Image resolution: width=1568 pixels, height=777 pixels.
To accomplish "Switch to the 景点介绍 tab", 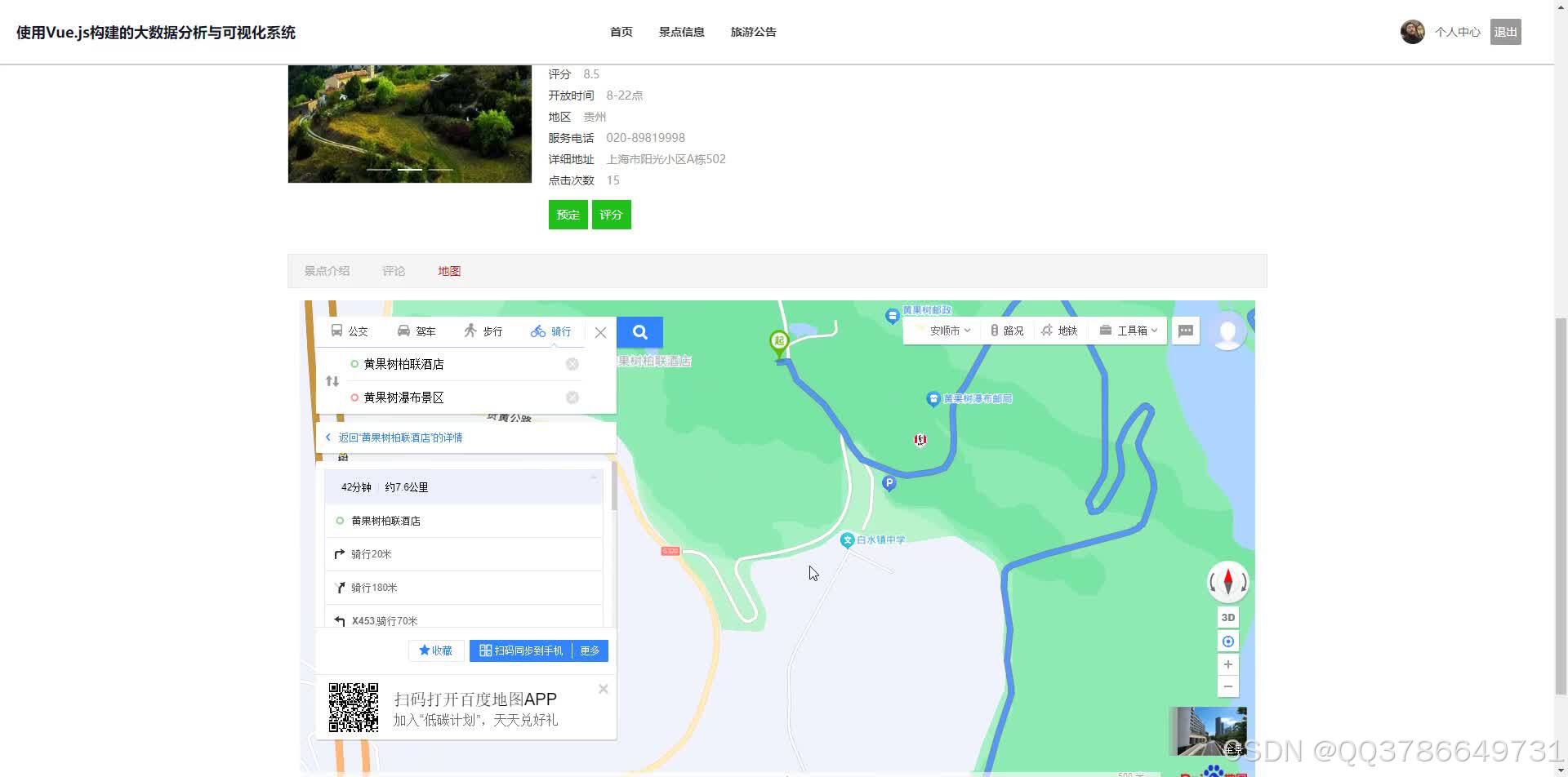I will (x=327, y=271).
